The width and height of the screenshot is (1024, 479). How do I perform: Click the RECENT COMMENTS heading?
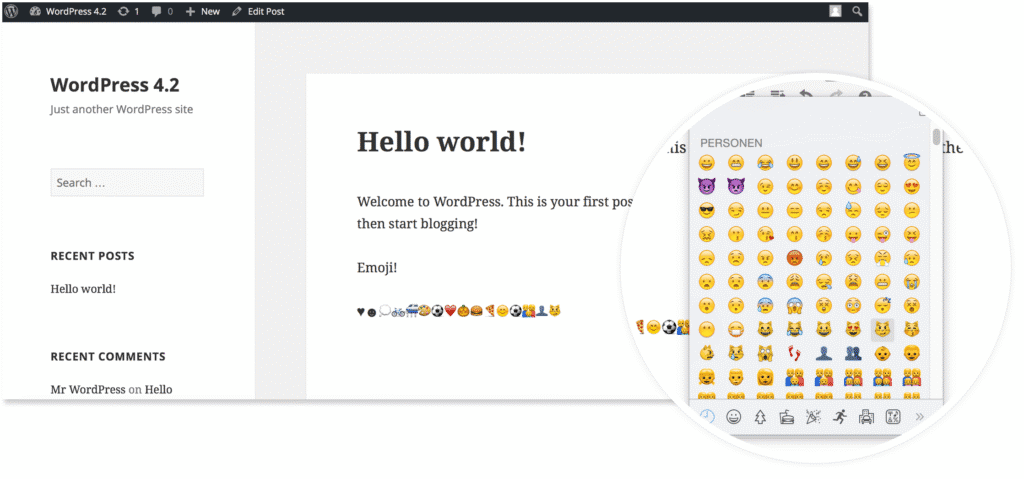pyautogui.click(x=108, y=356)
